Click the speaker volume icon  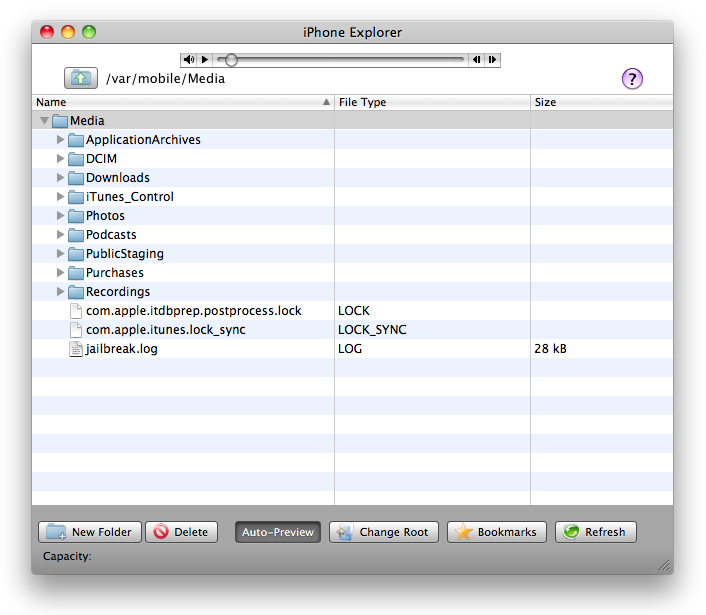(x=189, y=60)
